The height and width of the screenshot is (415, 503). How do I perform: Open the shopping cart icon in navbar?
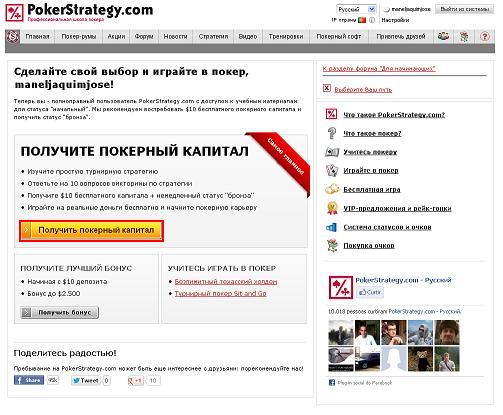[x=464, y=36]
